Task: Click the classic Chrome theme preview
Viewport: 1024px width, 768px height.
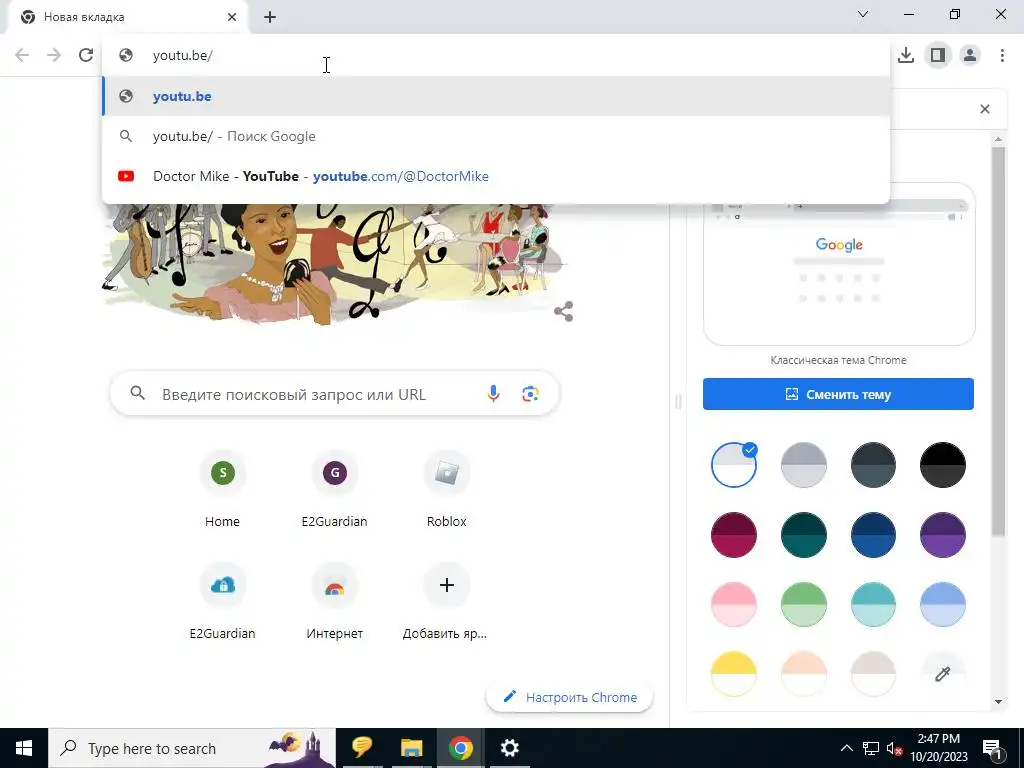Action: [839, 264]
